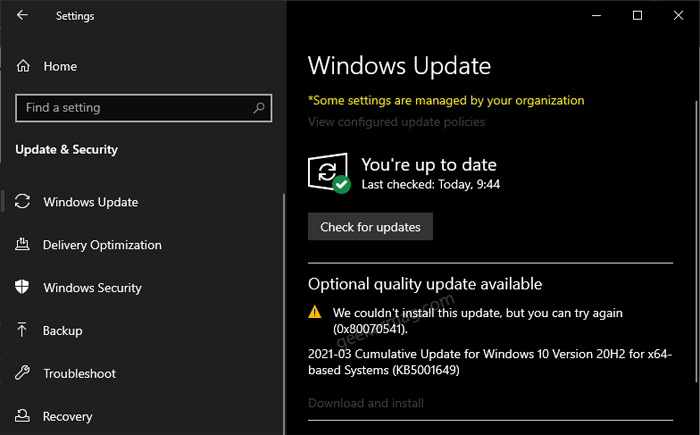Screen dimensions: 700x435
Task: Click the Troubleshoot wrench icon
Action: (22, 372)
